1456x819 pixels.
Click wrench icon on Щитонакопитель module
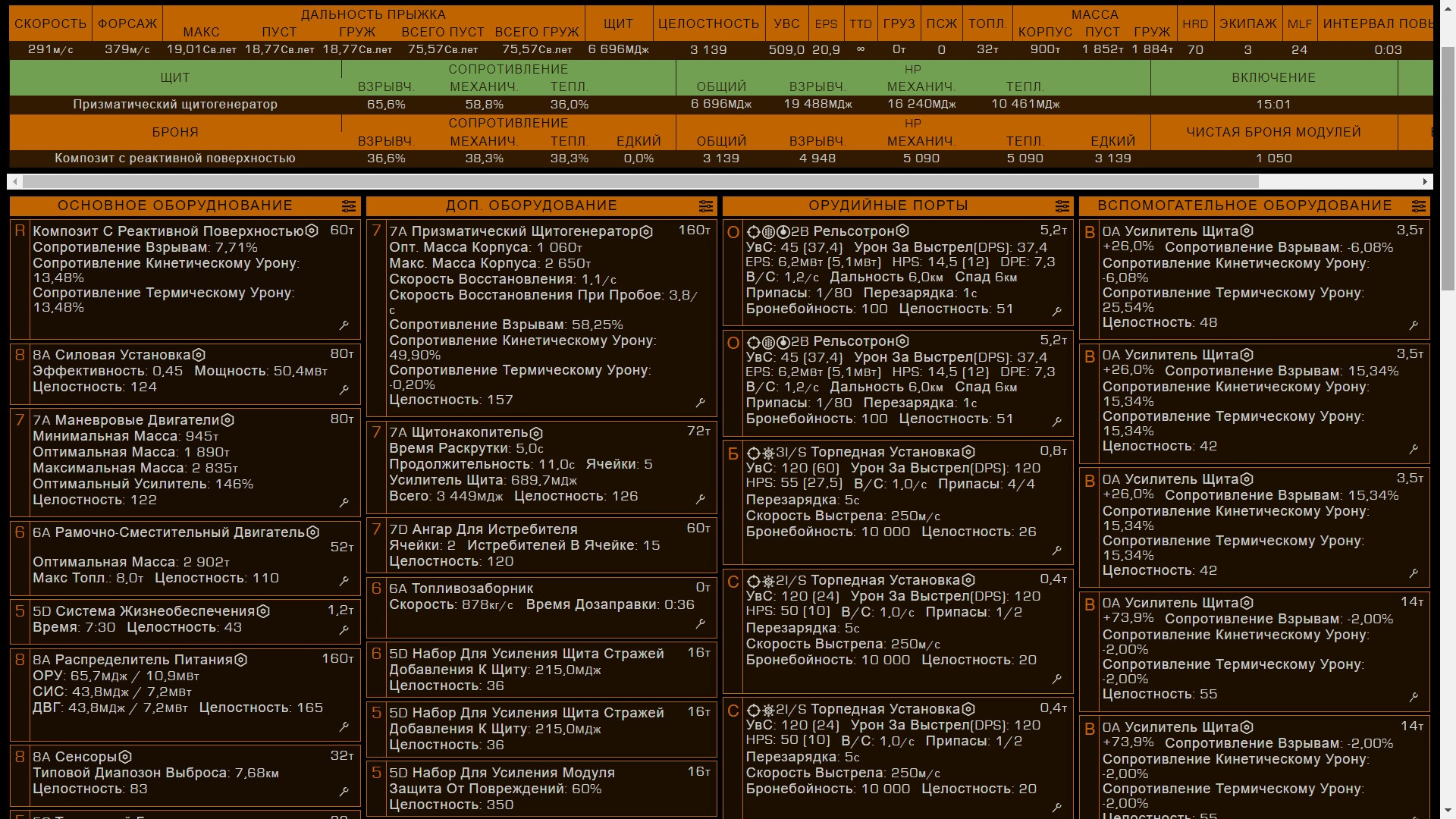coord(701,498)
